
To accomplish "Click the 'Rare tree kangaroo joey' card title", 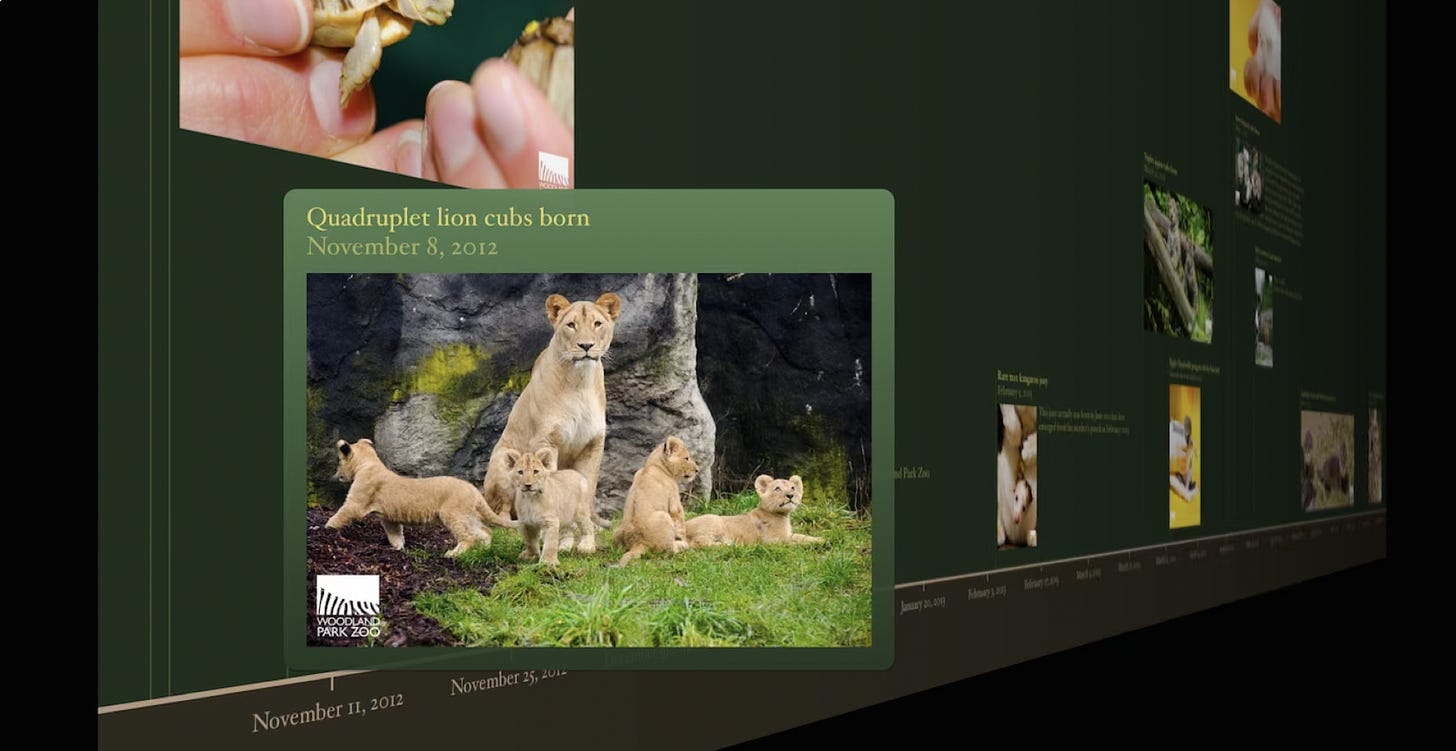I will click(1021, 375).
